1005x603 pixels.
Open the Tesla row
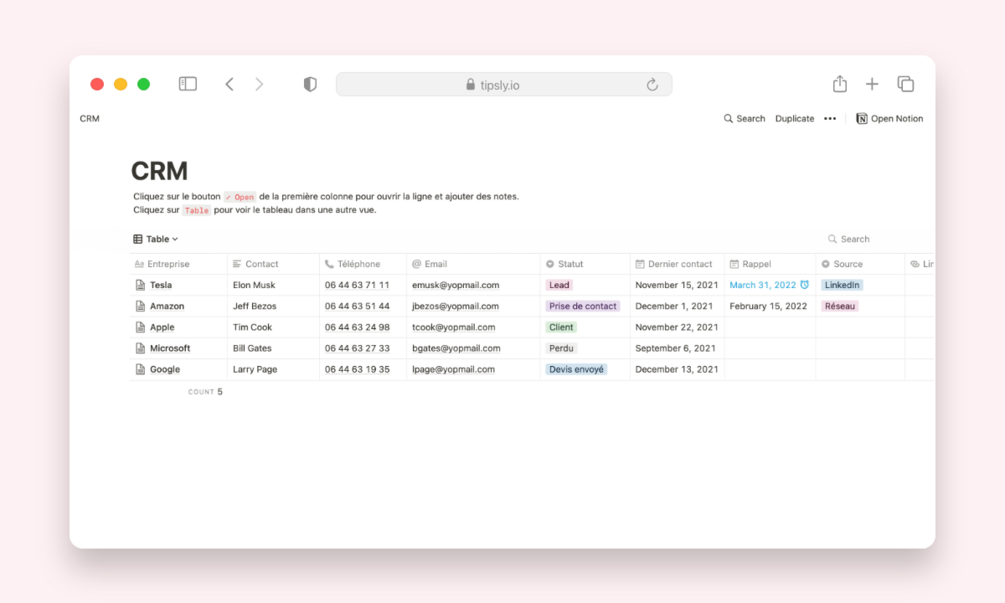161,285
